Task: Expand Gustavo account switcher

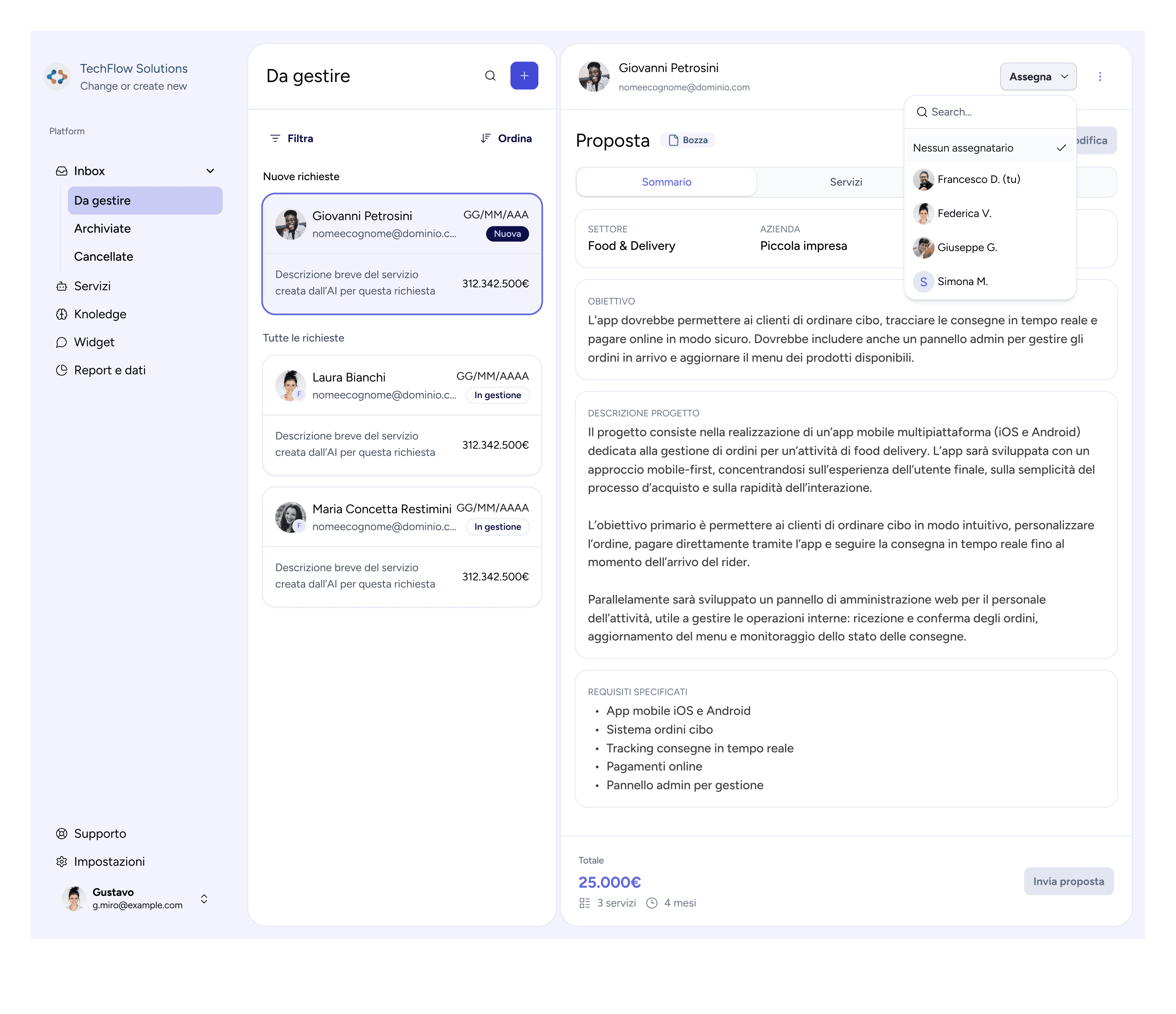Action: coord(204,898)
